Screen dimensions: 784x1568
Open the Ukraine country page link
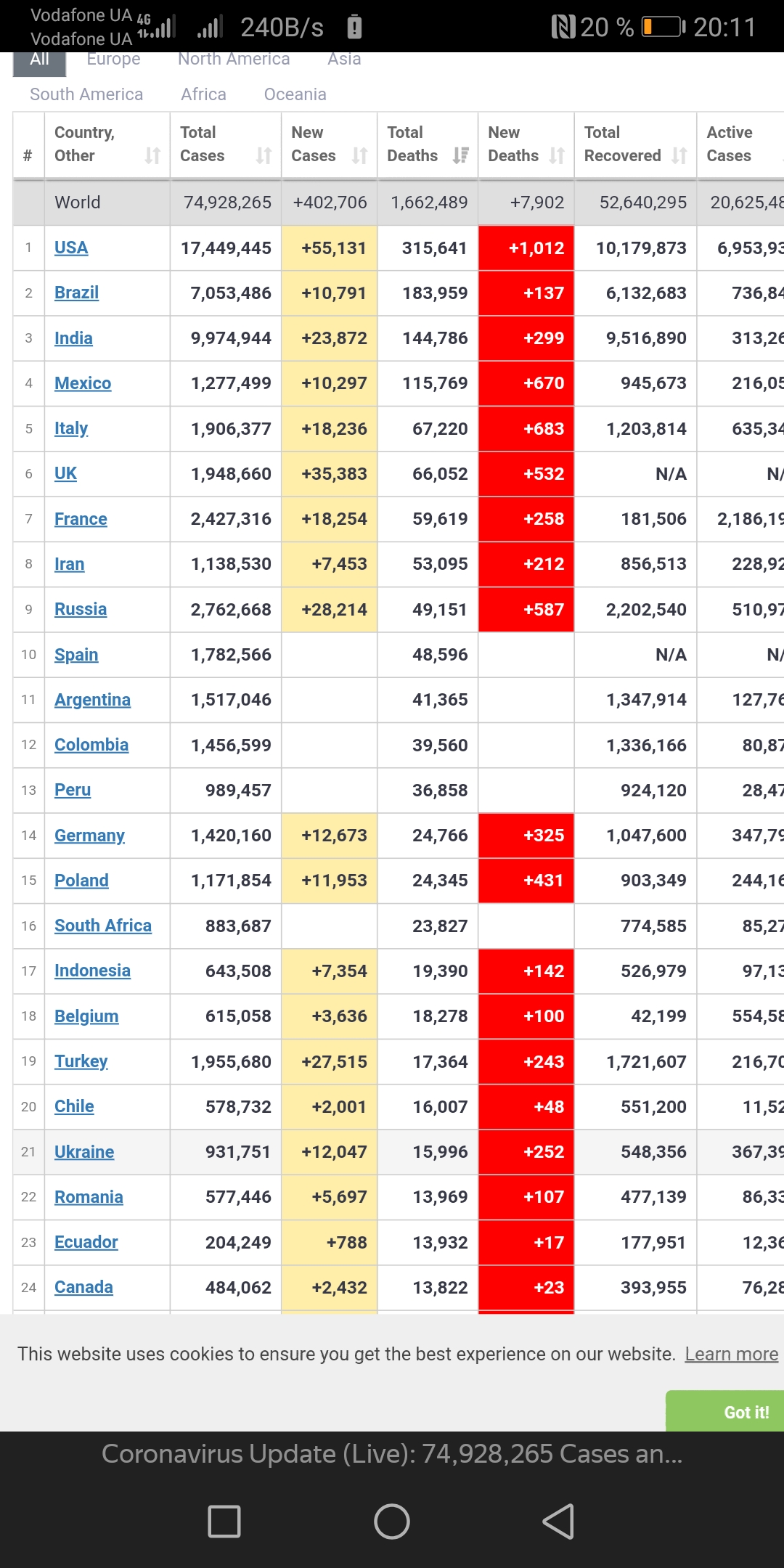coord(84,1152)
